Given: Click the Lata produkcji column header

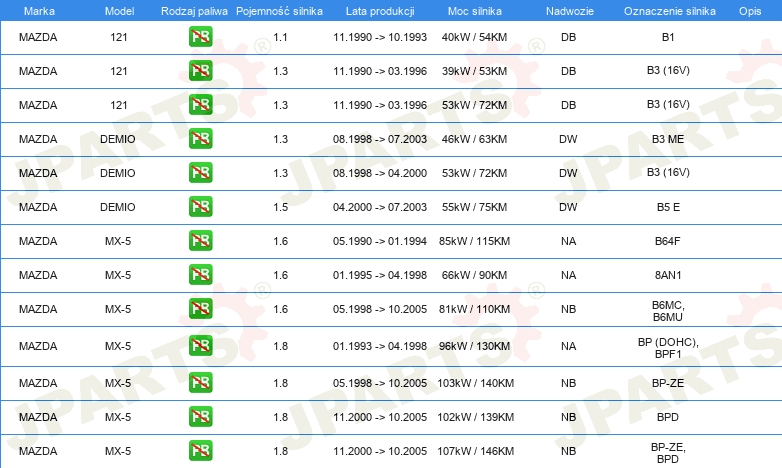Looking at the screenshot, I should tap(380, 11).
